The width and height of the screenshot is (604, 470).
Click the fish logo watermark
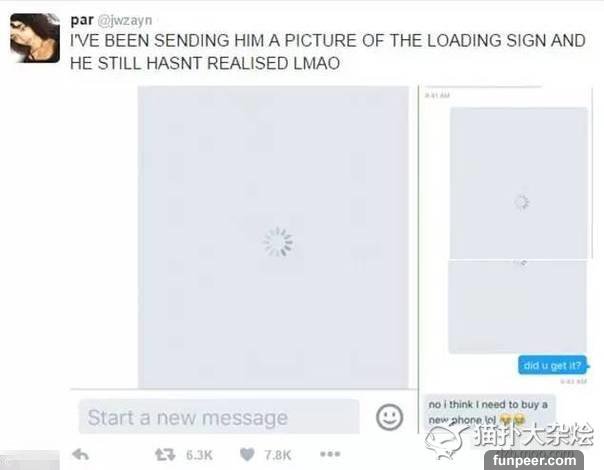(x=446, y=442)
